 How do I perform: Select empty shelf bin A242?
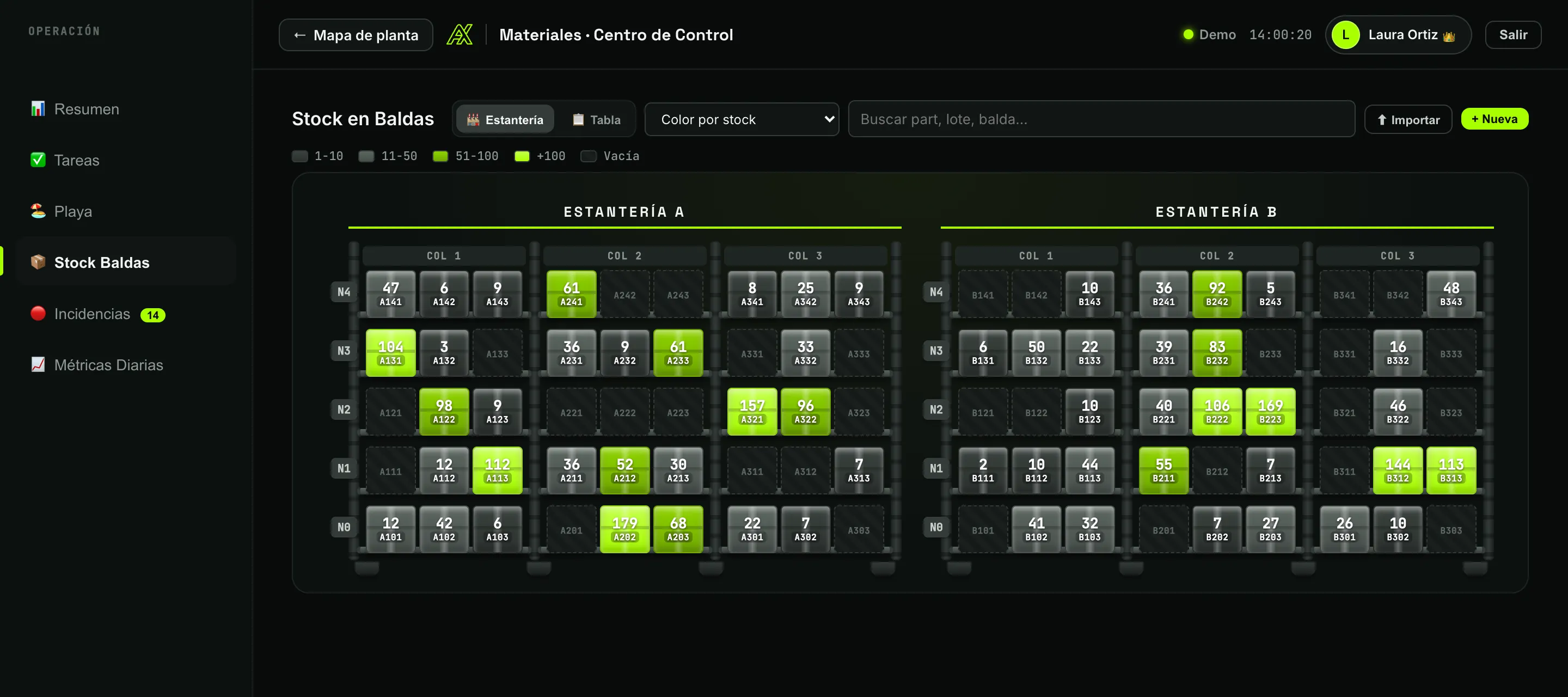625,295
